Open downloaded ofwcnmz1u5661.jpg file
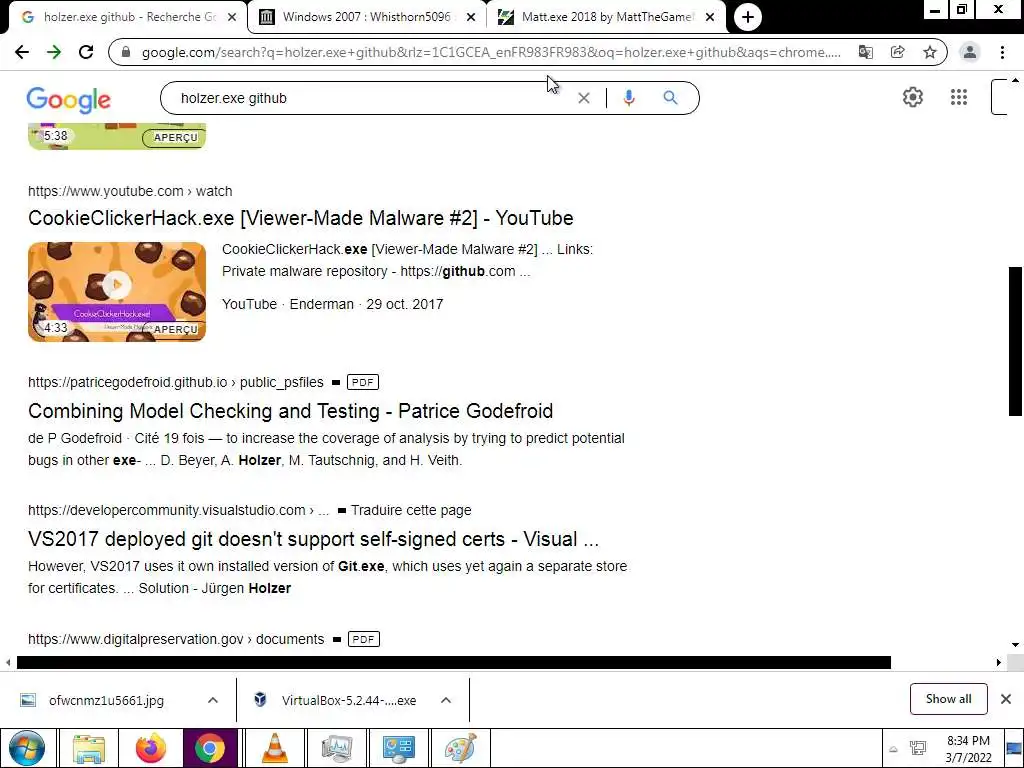The height and width of the screenshot is (768, 1024). click(106, 700)
